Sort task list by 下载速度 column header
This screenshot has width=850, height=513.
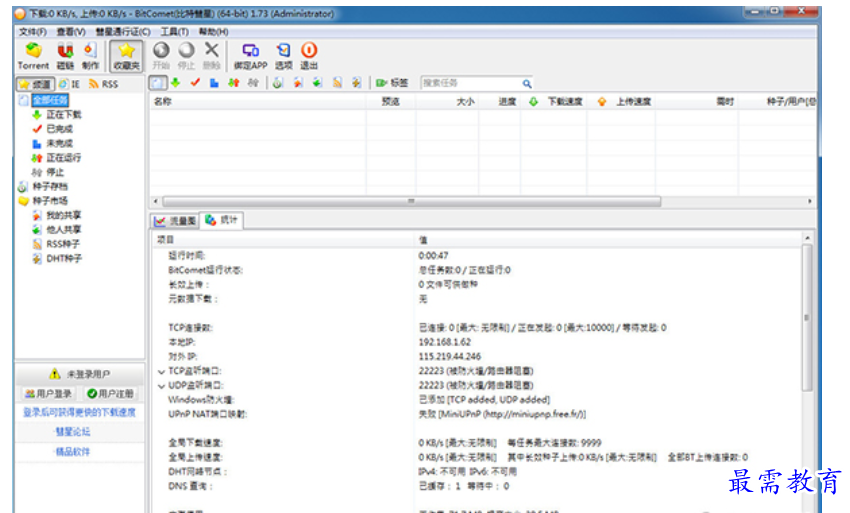[x=554, y=101]
